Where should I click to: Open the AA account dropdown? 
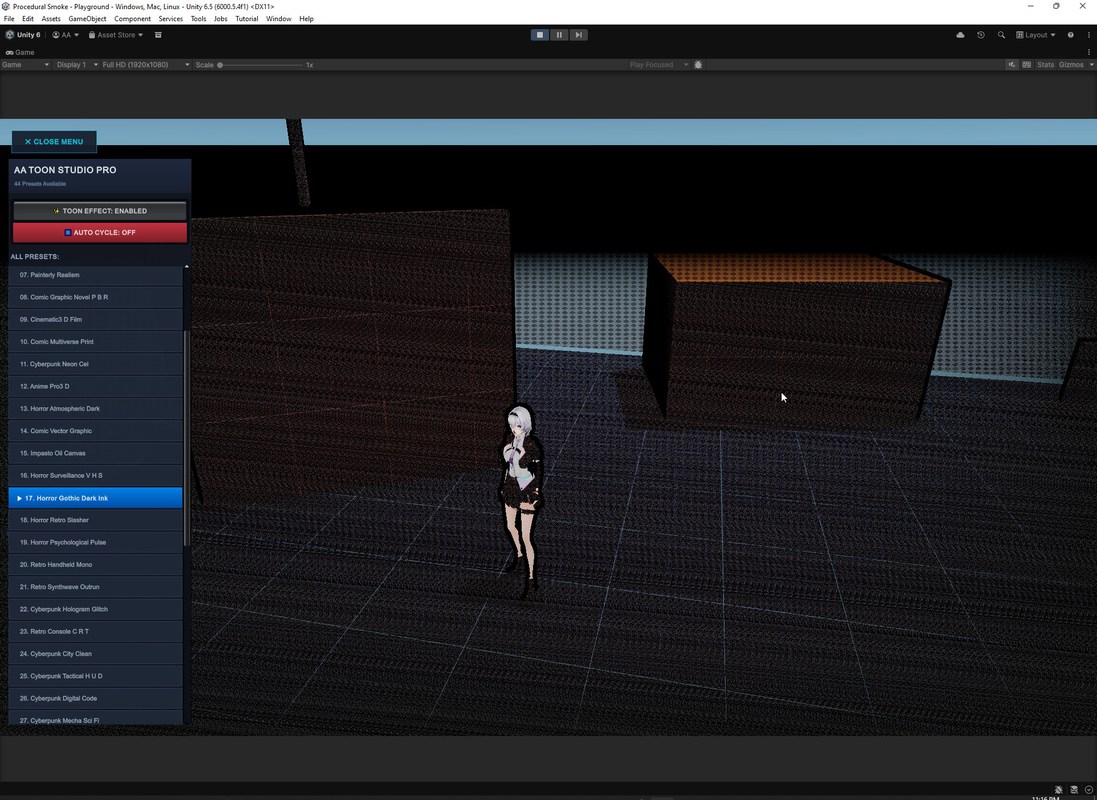coord(65,35)
